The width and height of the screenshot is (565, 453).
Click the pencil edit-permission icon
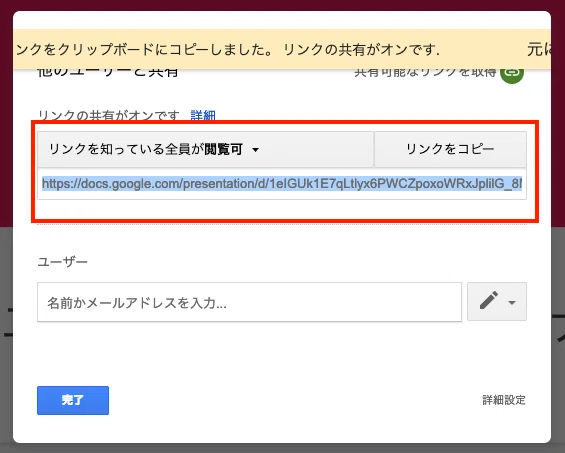coord(489,300)
